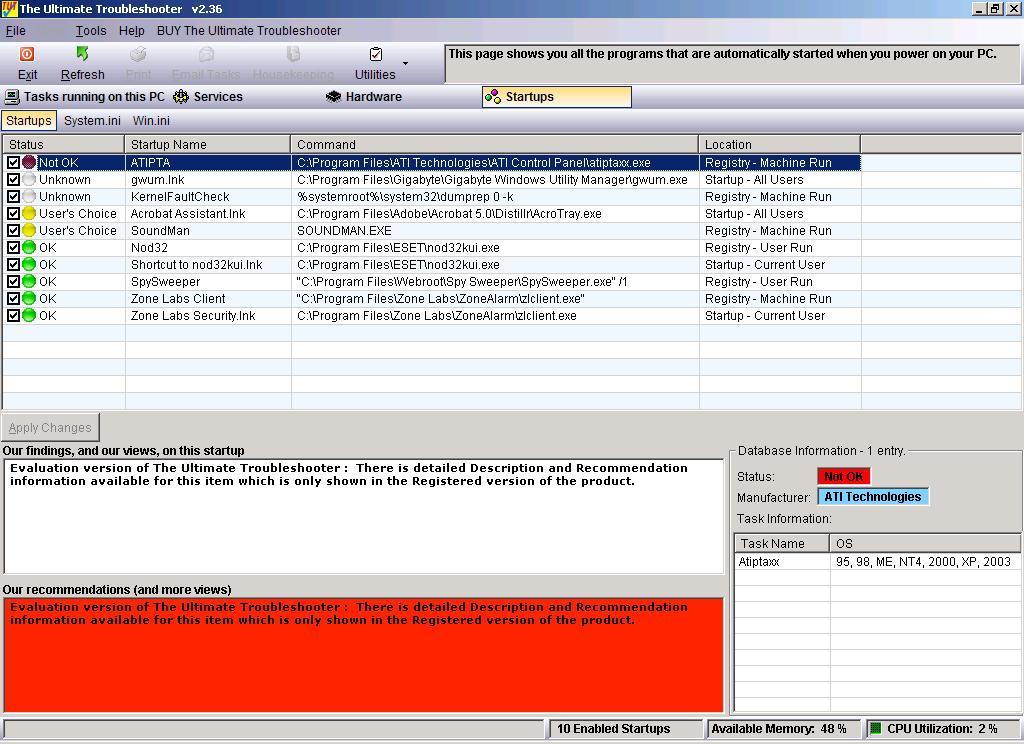1024x744 pixels.
Task: Click the white status icon for KernelFaultCheck
Action: [29, 196]
